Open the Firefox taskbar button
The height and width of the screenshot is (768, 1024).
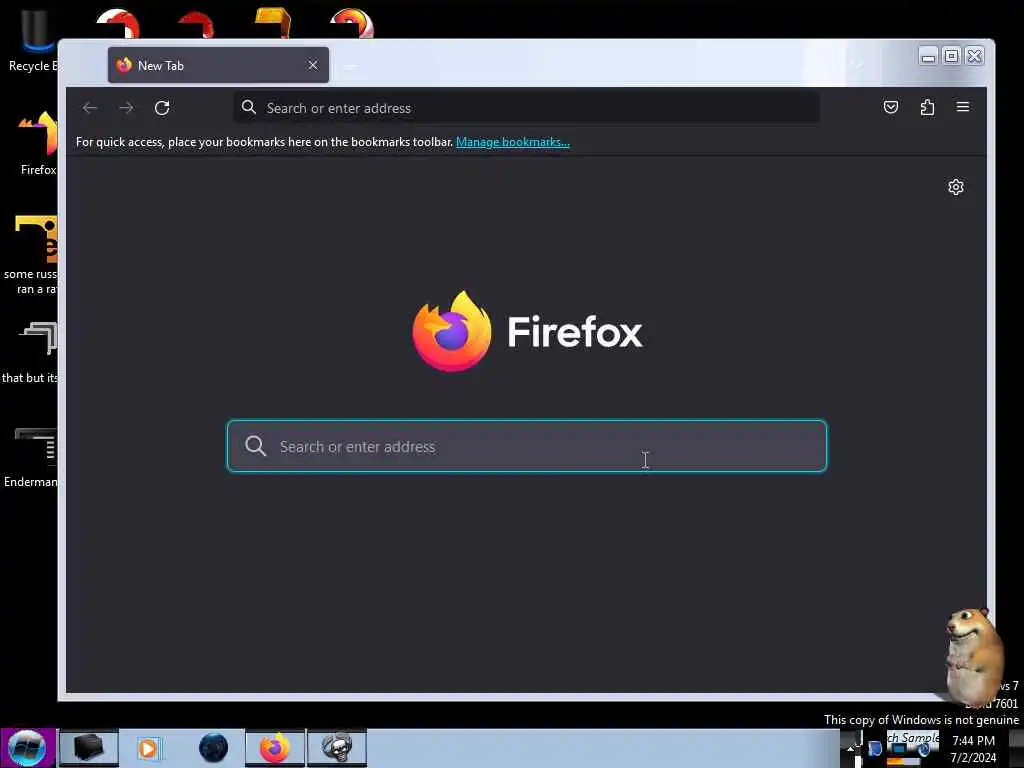[274, 748]
